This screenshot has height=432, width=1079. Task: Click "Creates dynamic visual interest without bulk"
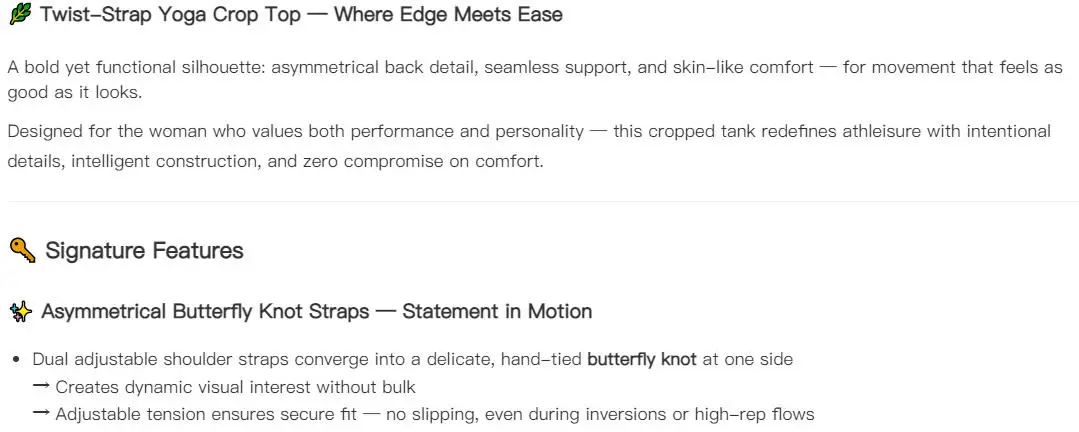(x=235, y=387)
